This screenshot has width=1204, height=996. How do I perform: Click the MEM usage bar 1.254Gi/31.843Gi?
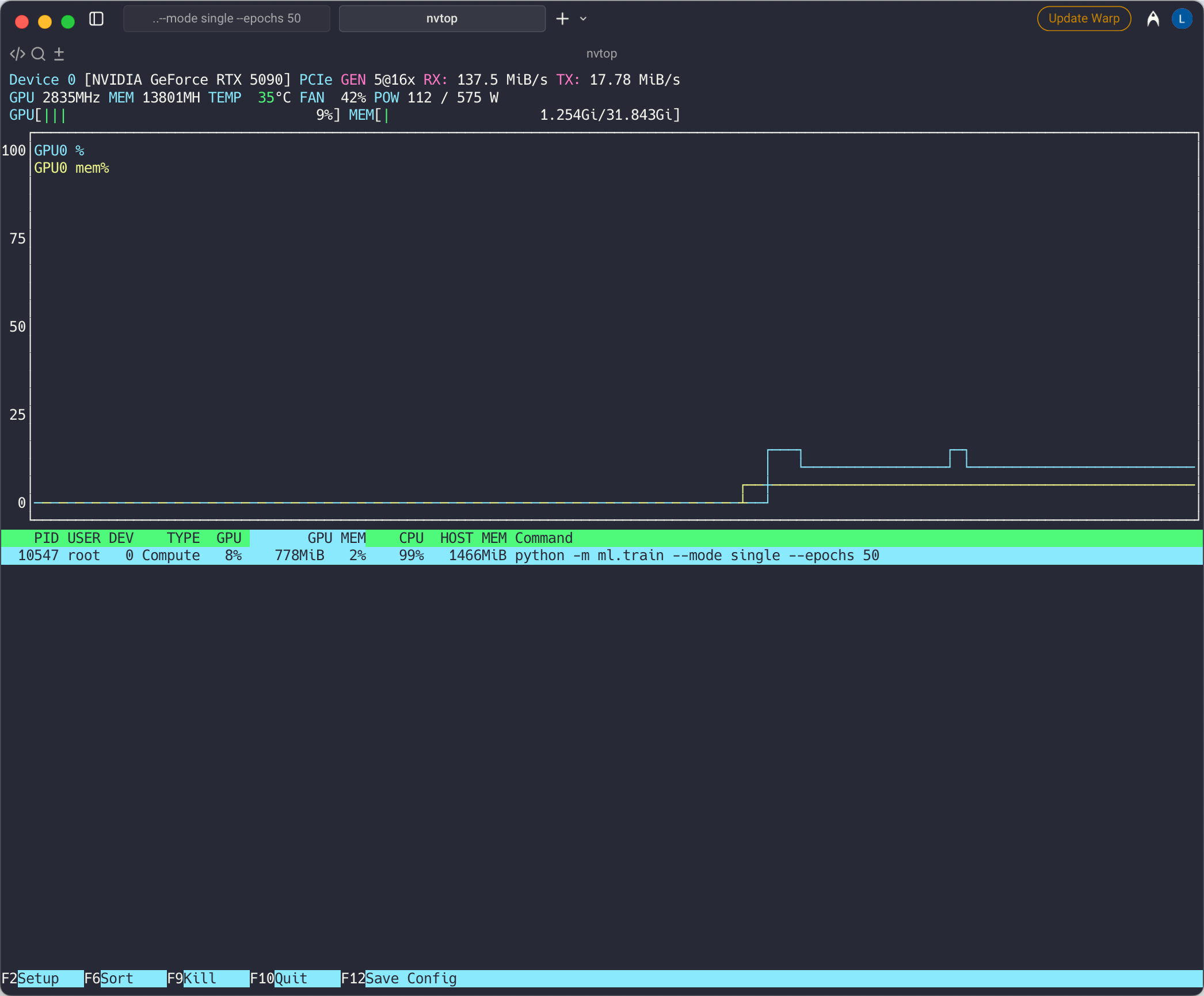coord(515,115)
